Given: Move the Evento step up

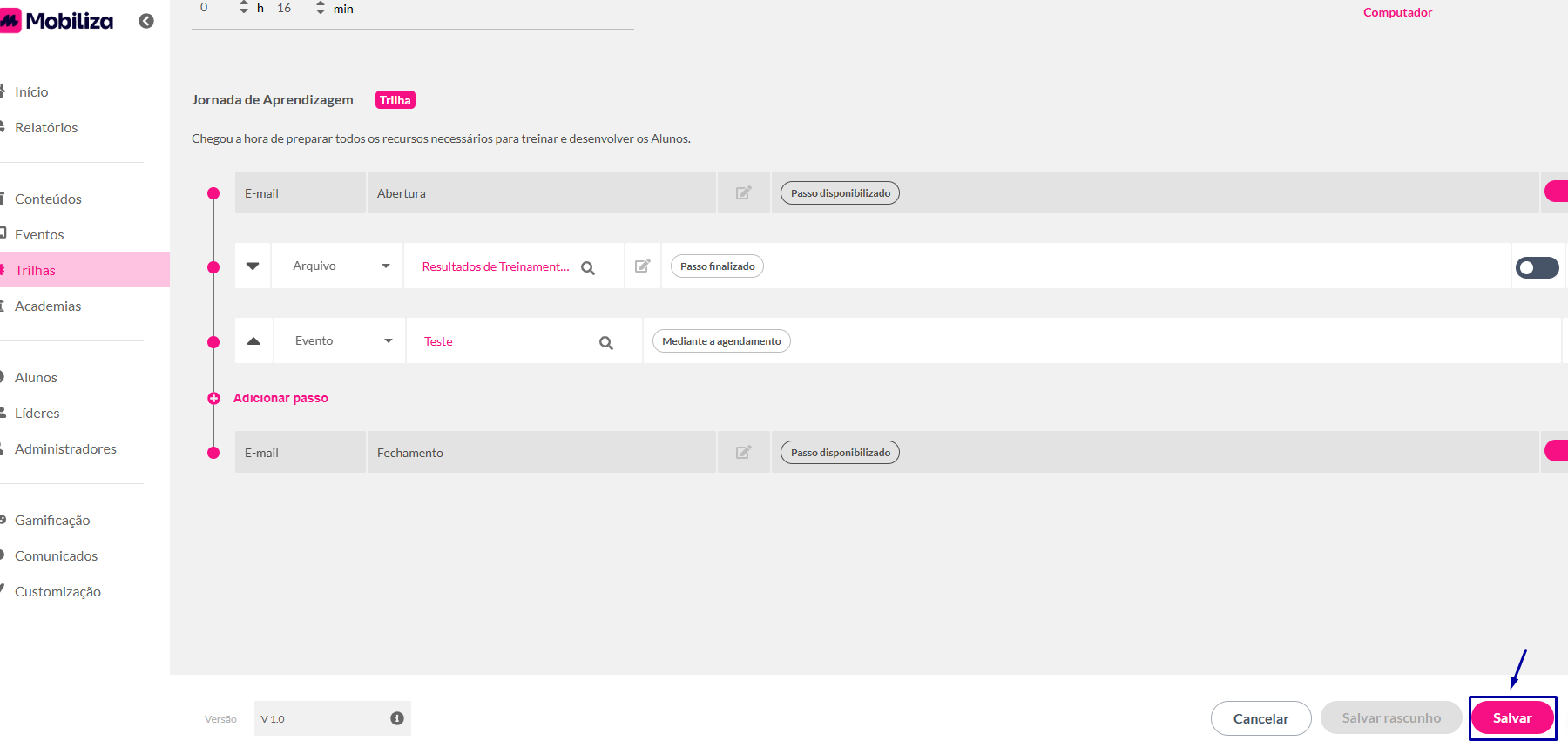Looking at the screenshot, I should (253, 340).
